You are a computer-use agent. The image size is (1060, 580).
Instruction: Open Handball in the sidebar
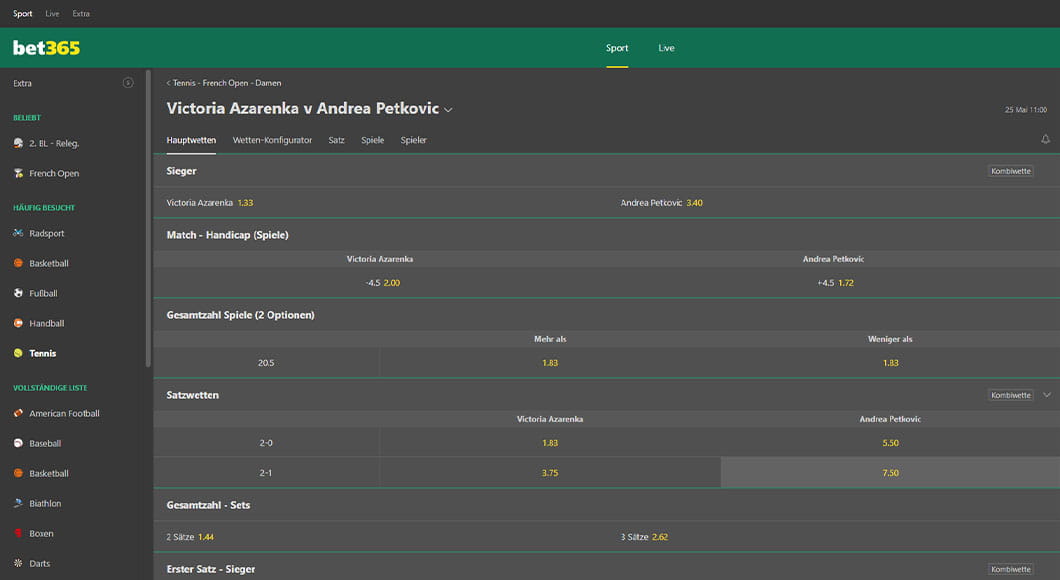(47, 323)
